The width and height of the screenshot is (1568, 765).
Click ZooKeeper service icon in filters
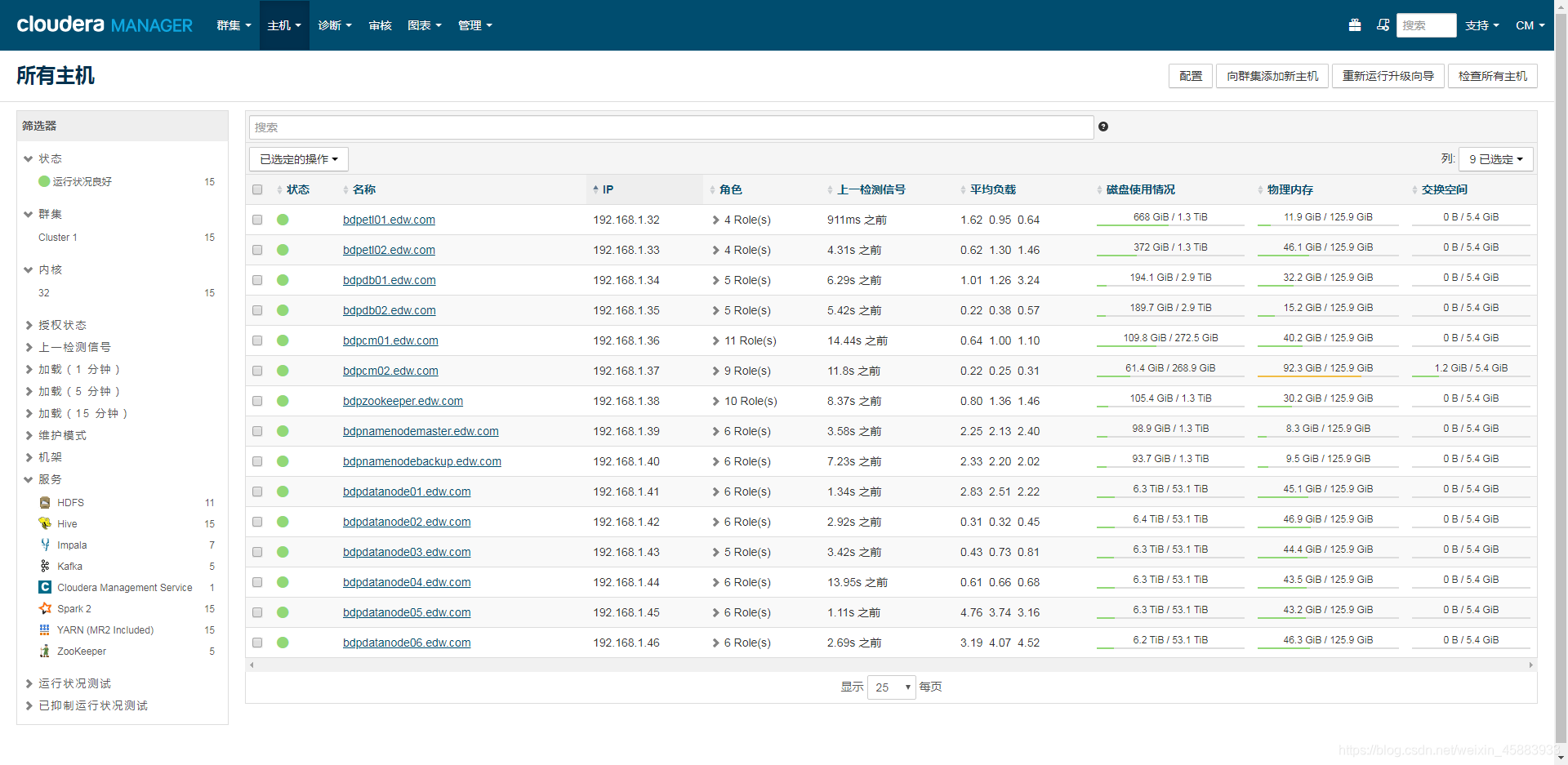pos(45,652)
